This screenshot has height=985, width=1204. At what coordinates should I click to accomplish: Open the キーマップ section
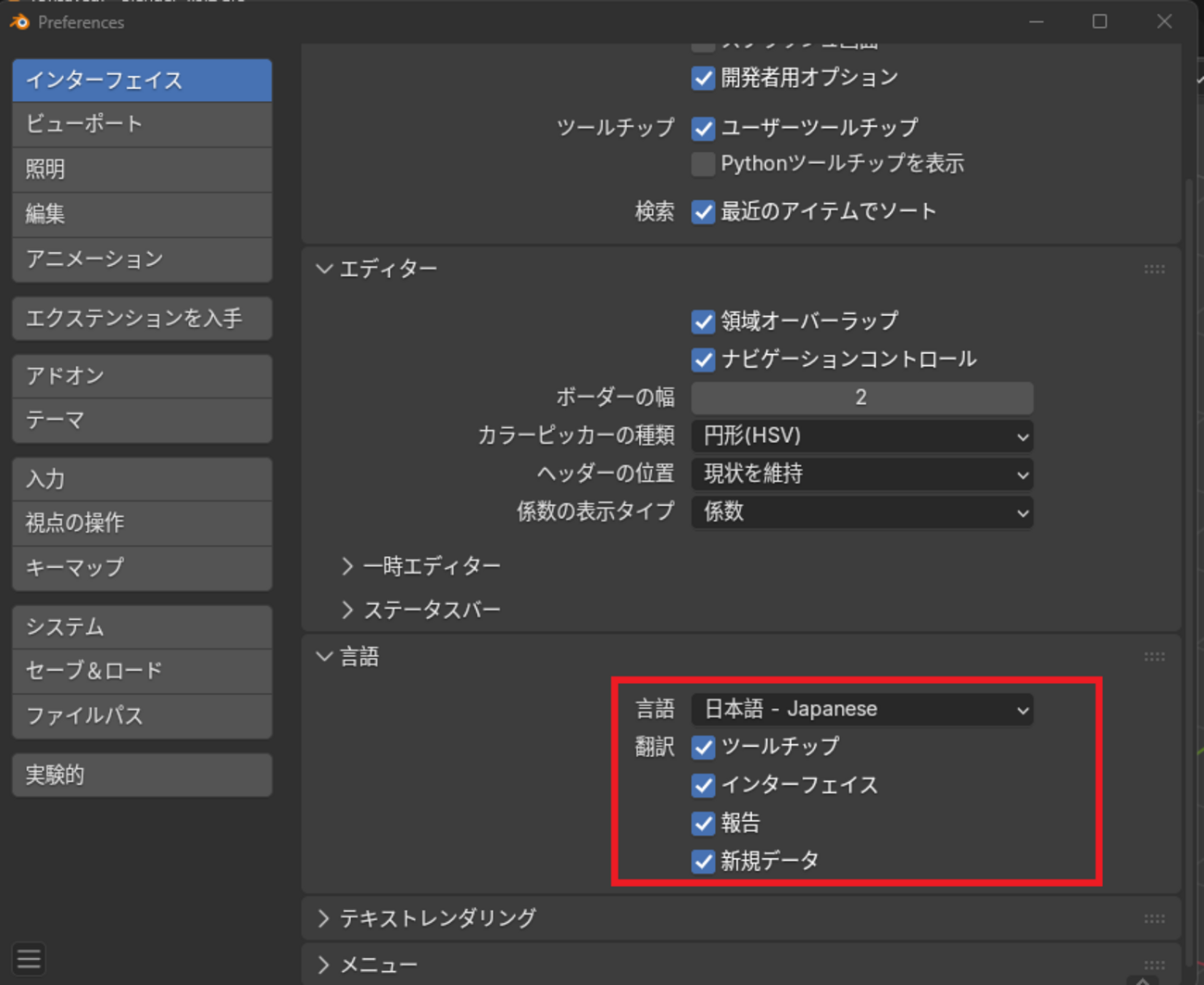coord(142,567)
